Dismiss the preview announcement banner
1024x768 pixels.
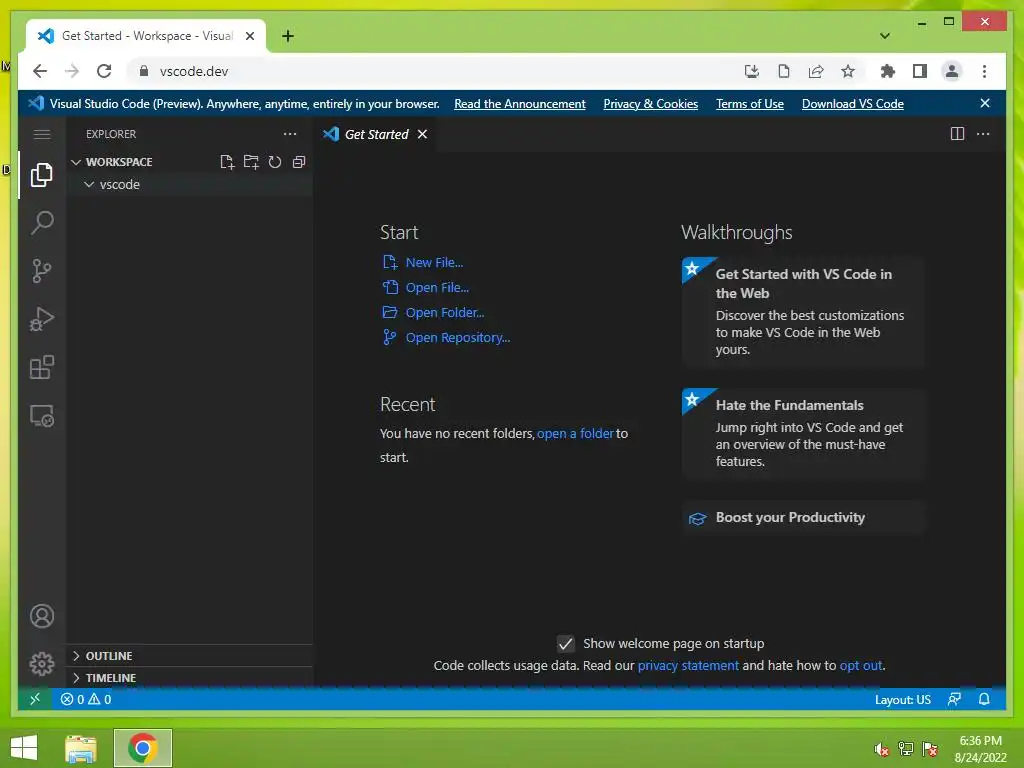pyautogui.click(x=985, y=103)
